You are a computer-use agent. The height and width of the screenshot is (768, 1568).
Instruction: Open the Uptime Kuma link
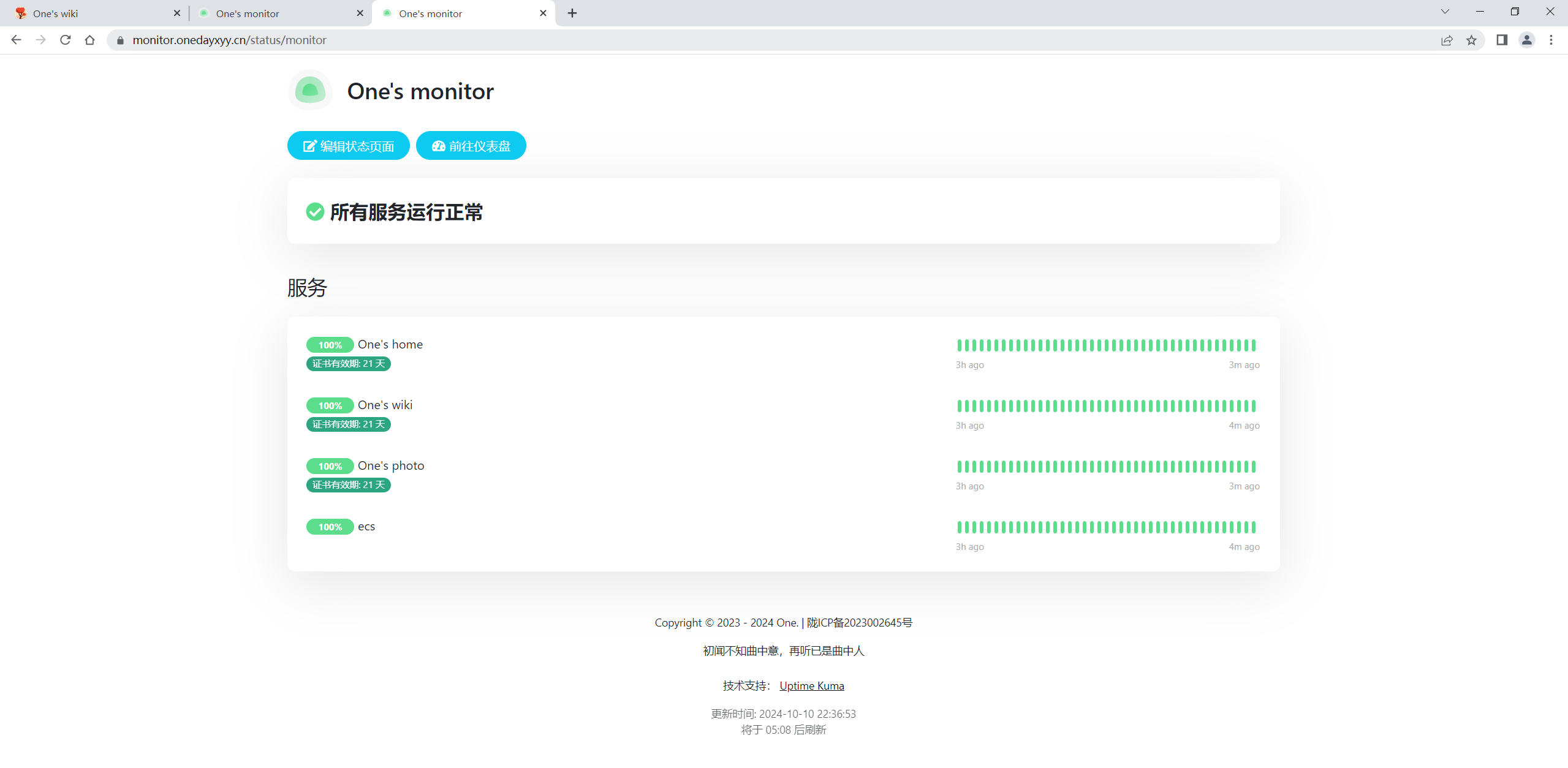(812, 686)
